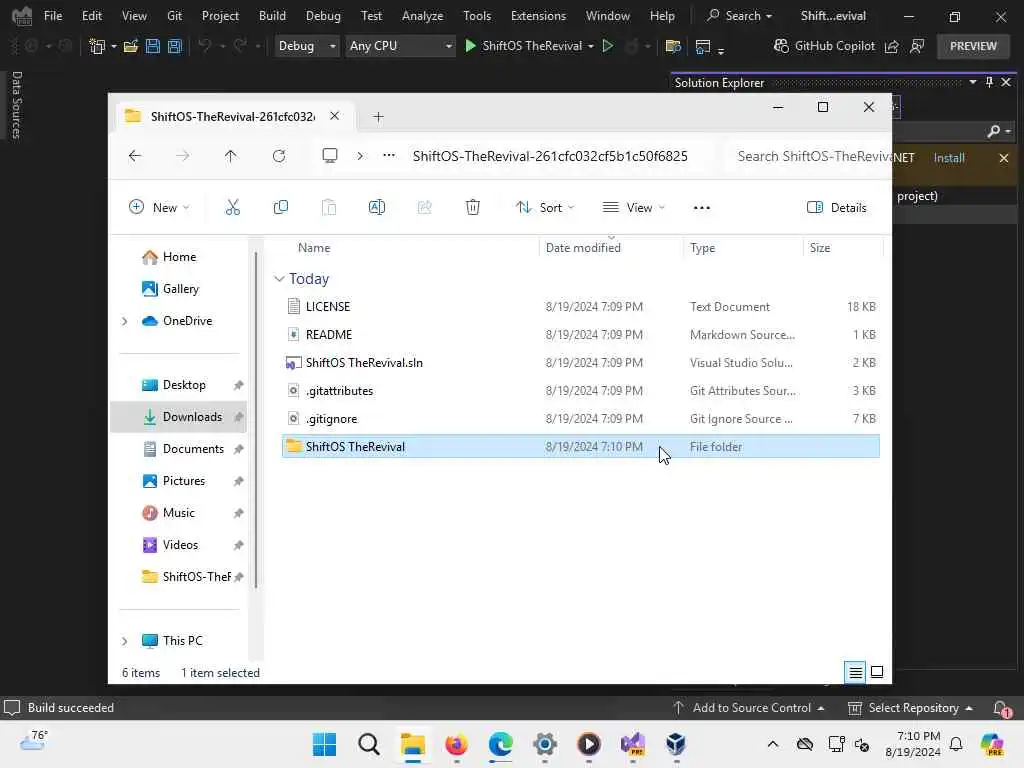Click Select Repository in status bar
This screenshot has width=1024, height=768.
[910, 708]
